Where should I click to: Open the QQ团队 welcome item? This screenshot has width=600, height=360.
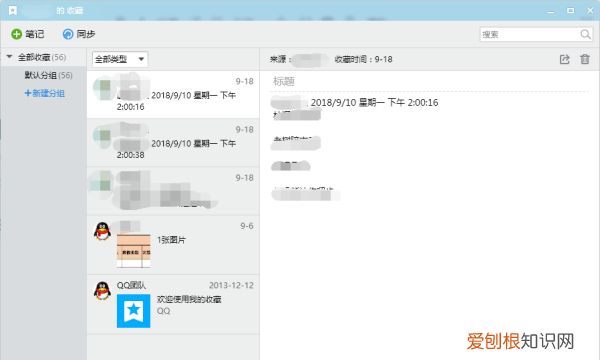tap(173, 305)
